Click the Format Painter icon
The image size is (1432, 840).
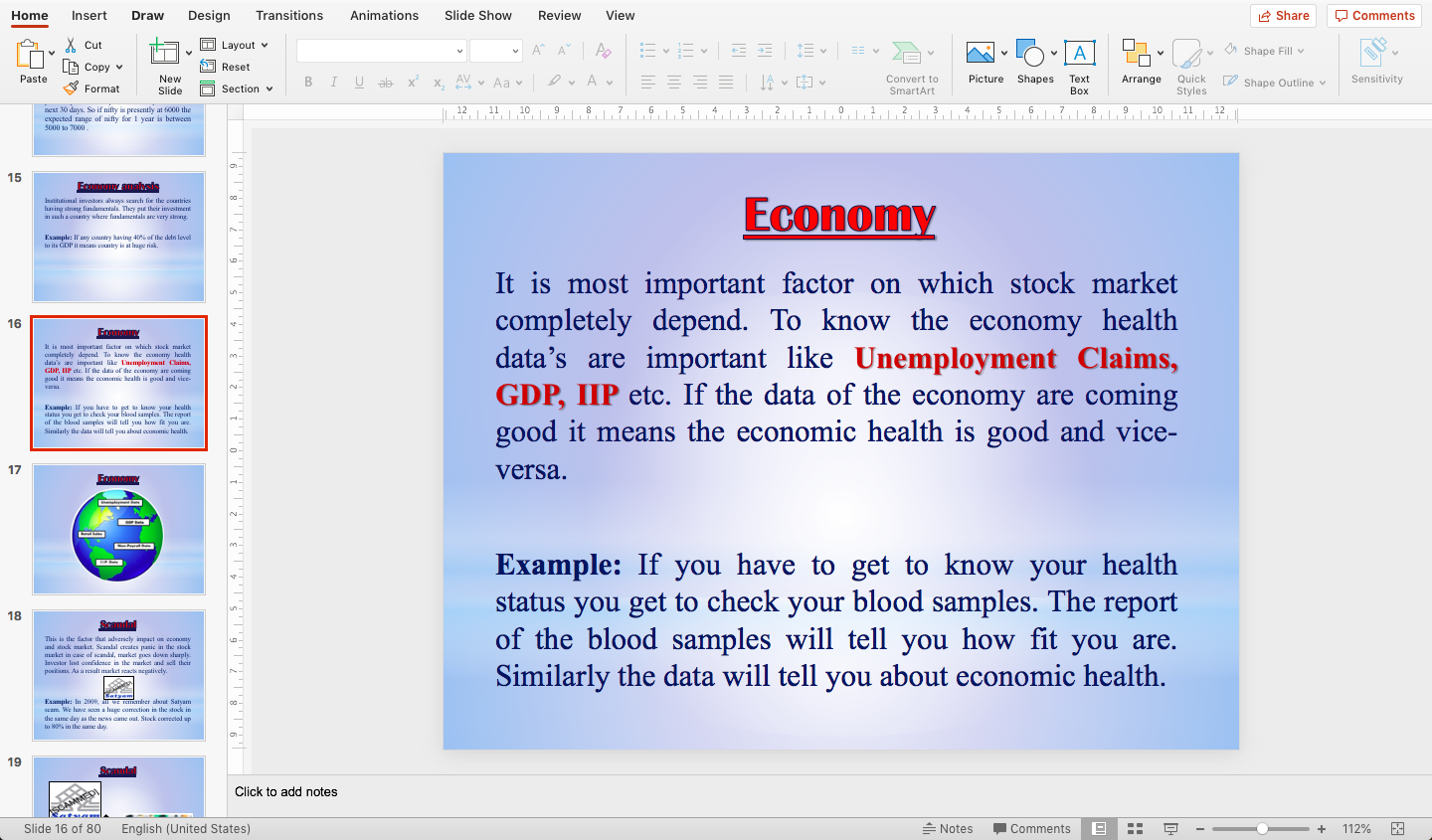(x=72, y=87)
